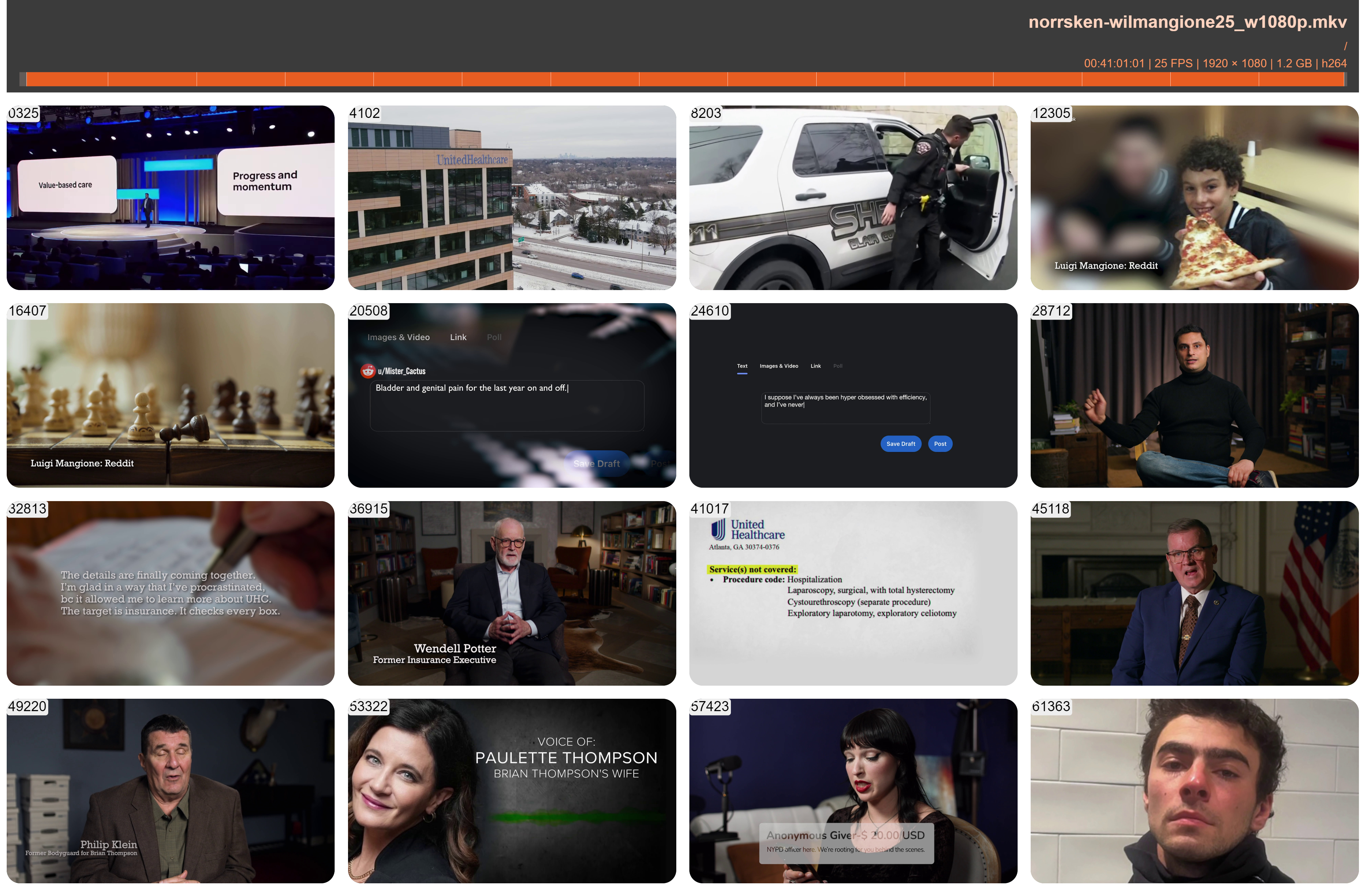The width and height of the screenshot is (1372, 890).
Task: Click the frame number label 61363
Action: [1051, 707]
